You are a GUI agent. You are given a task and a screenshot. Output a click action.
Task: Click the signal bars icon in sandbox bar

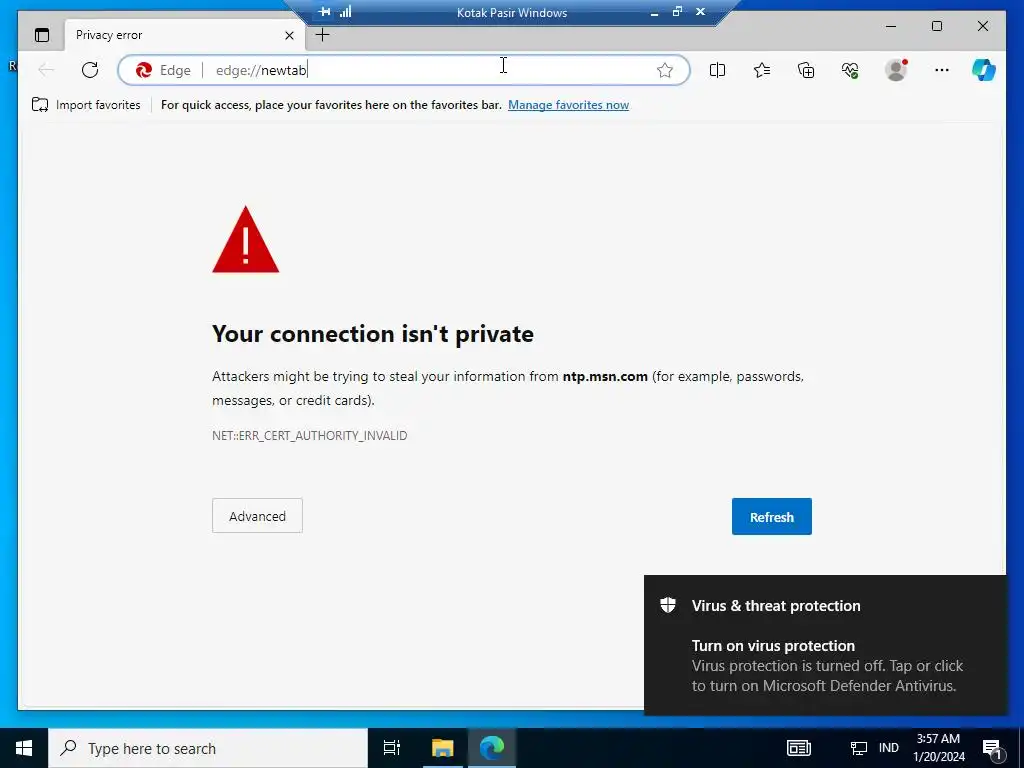point(345,12)
